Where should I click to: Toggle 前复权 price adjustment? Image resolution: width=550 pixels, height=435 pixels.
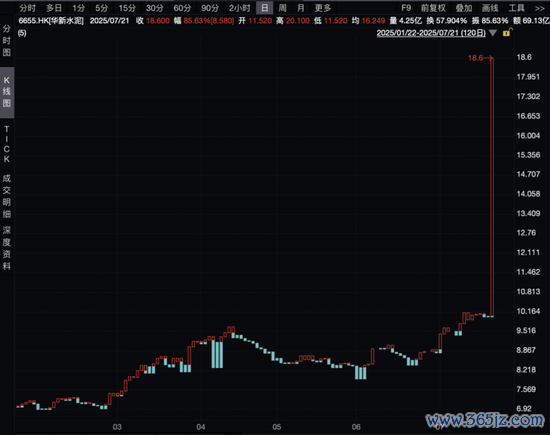pos(433,8)
